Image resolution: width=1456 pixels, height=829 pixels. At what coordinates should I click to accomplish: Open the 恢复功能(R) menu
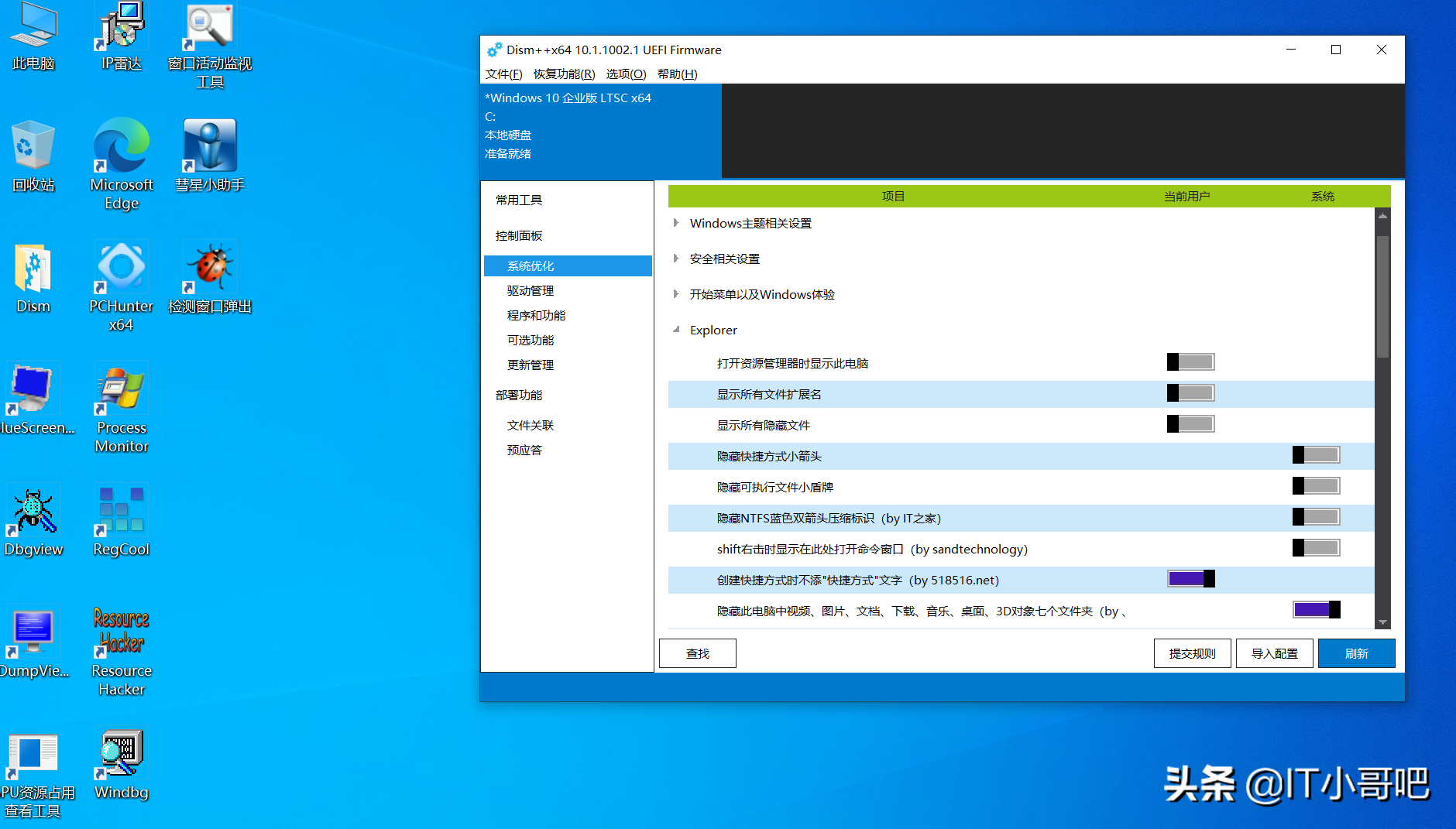pos(564,74)
